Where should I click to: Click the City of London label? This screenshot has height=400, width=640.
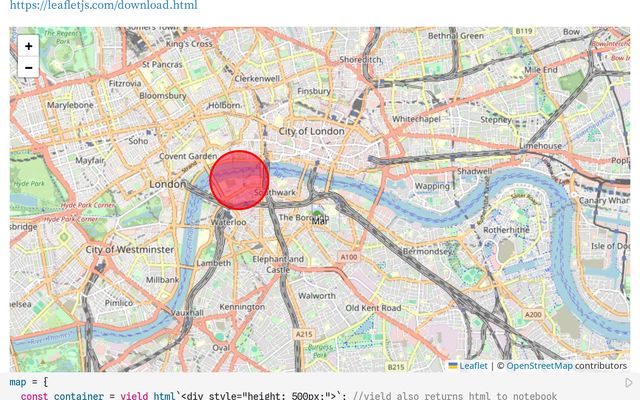pyautogui.click(x=311, y=131)
